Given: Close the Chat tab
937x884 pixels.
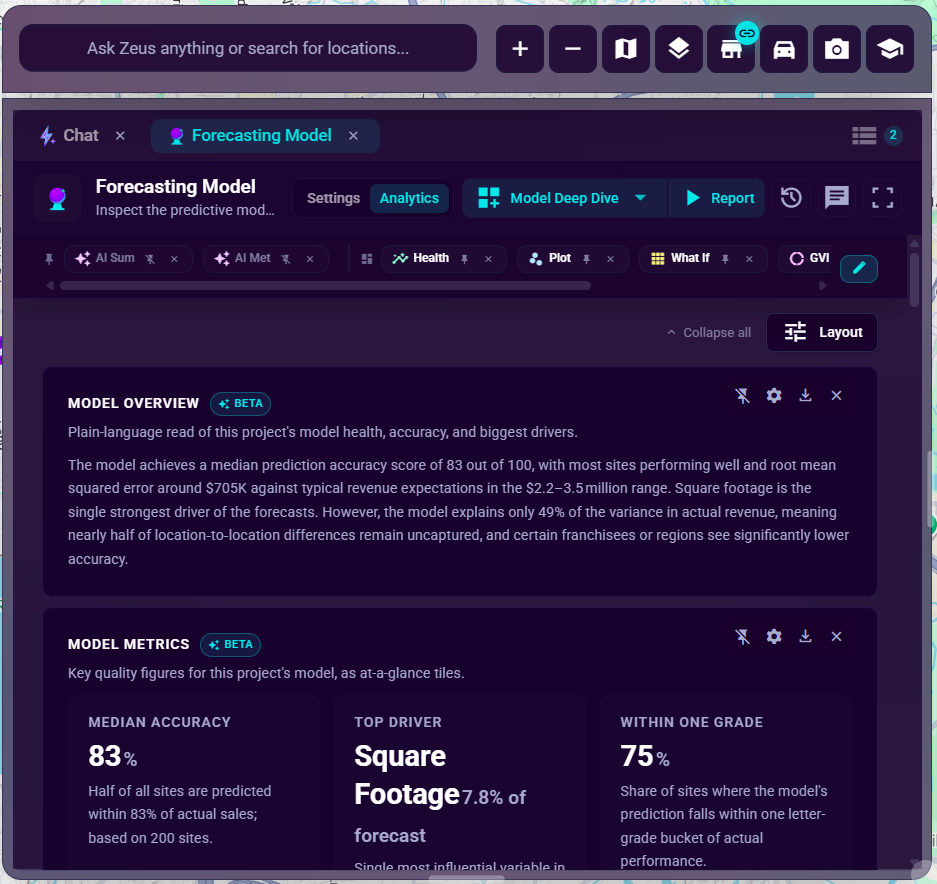Looking at the screenshot, I should tap(120, 136).
